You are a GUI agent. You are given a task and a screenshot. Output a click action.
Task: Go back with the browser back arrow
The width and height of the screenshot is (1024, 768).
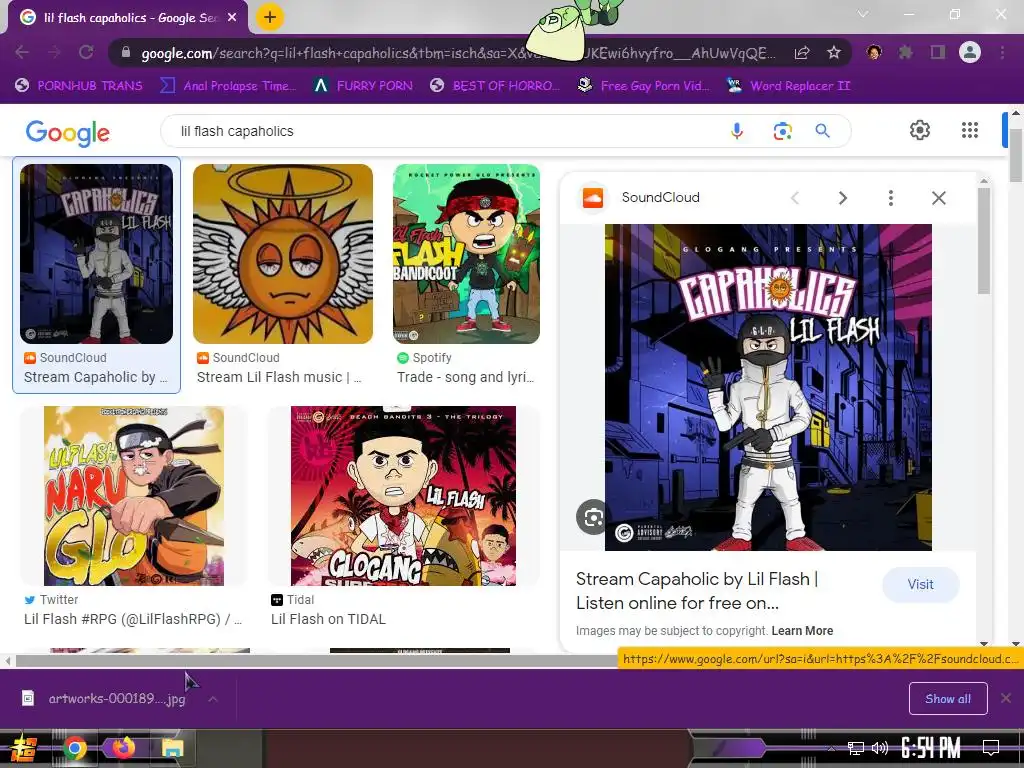click(22, 52)
